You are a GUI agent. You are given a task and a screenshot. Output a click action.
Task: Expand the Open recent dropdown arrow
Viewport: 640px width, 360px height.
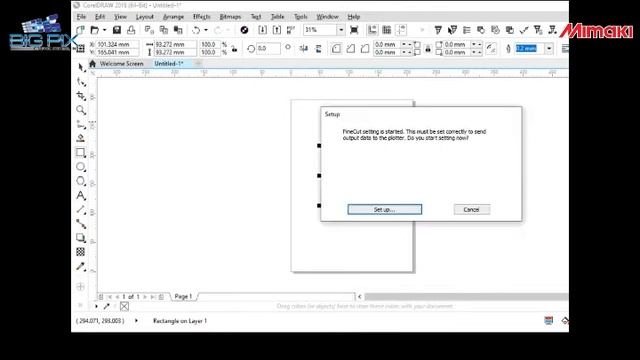(x=104, y=30)
